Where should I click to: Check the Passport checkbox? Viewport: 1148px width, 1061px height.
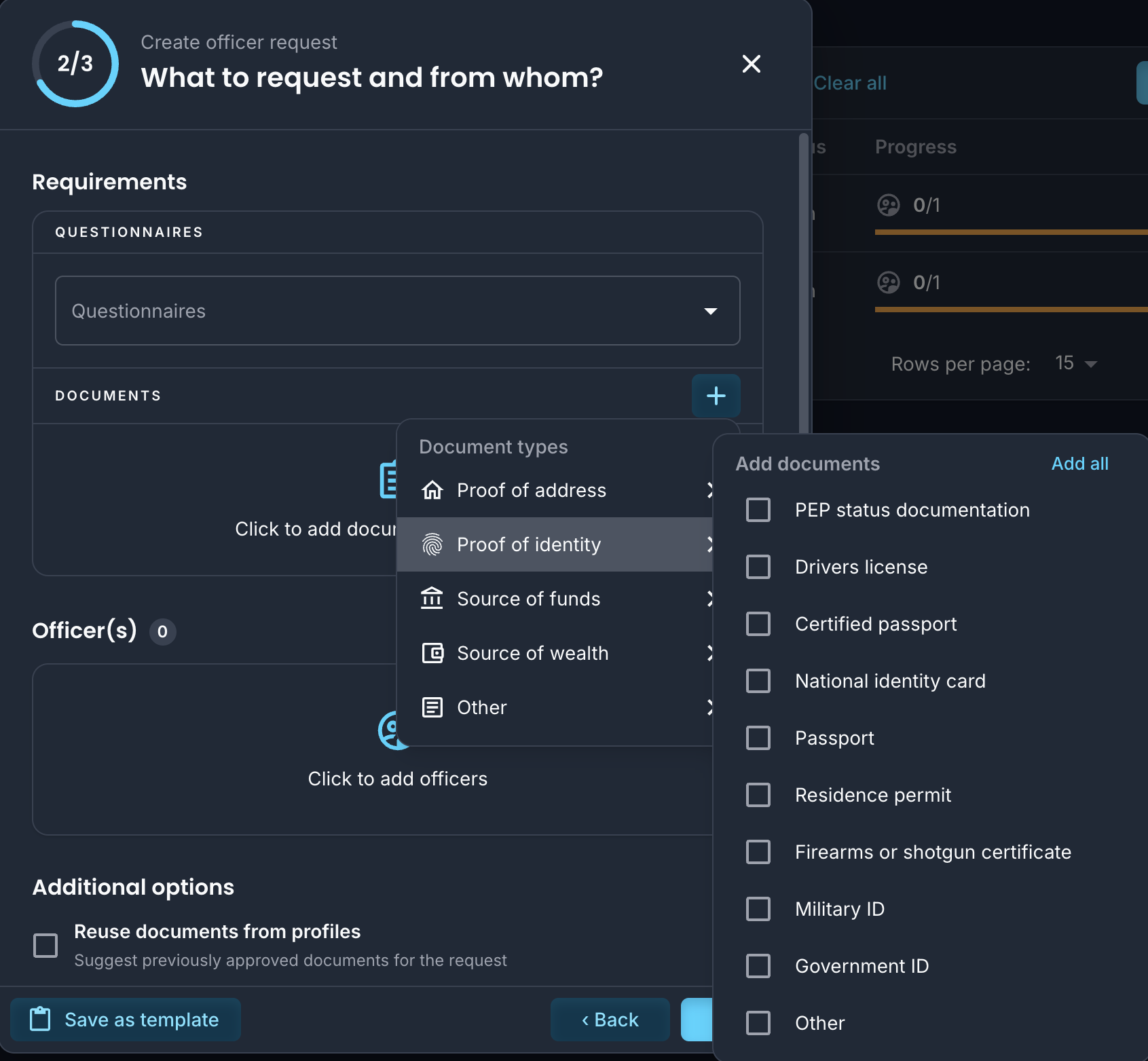pyautogui.click(x=758, y=738)
